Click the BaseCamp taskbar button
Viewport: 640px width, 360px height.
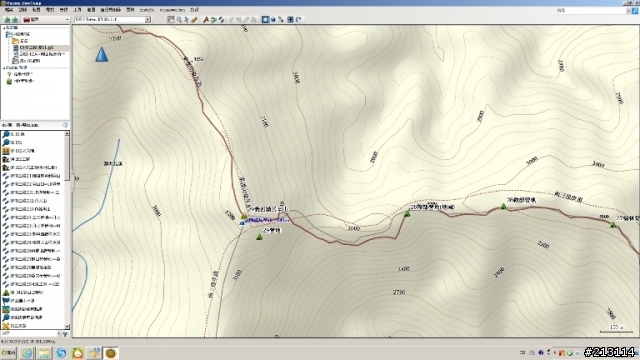click(x=111, y=353)
